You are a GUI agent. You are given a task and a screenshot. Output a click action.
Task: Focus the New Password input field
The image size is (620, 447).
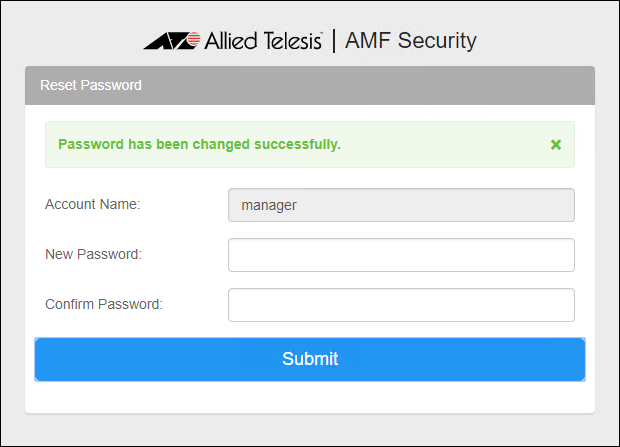pyautogui.click(x=401, y=255)
